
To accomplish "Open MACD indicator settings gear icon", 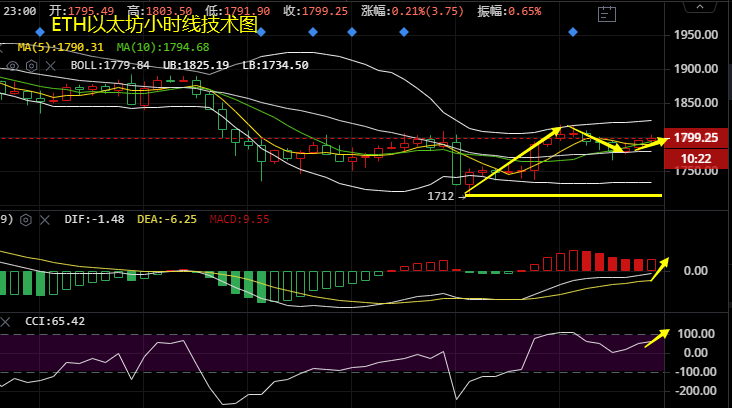I will pos(26,219).
